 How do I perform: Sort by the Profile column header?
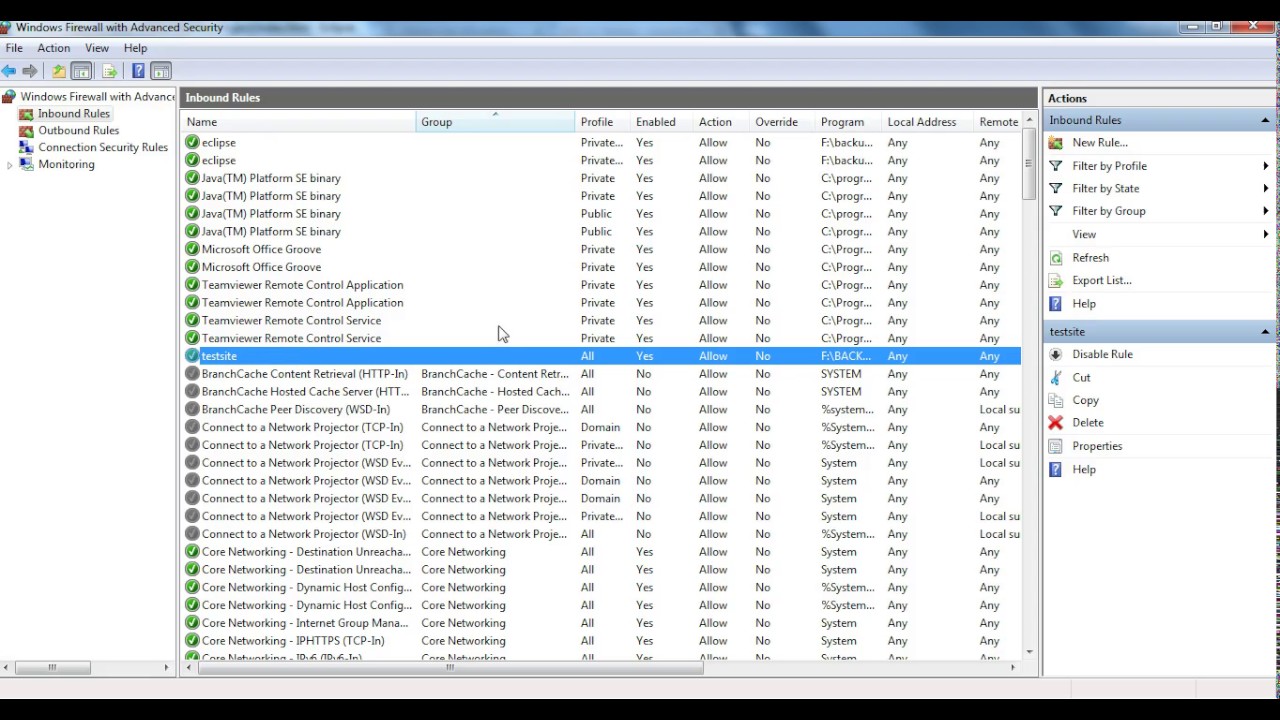point(603,122)
